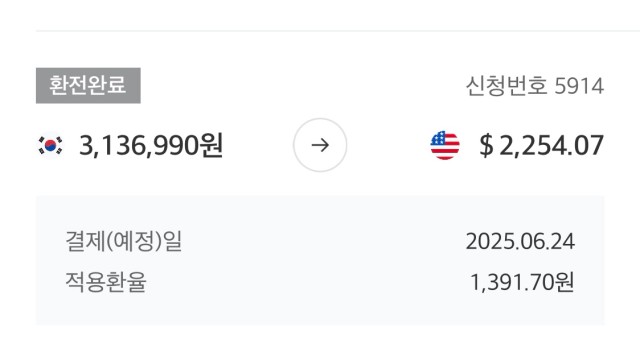Click the dollar sign before 2,254.07
This screenshot has width=640, height=360.
[486, 146]
